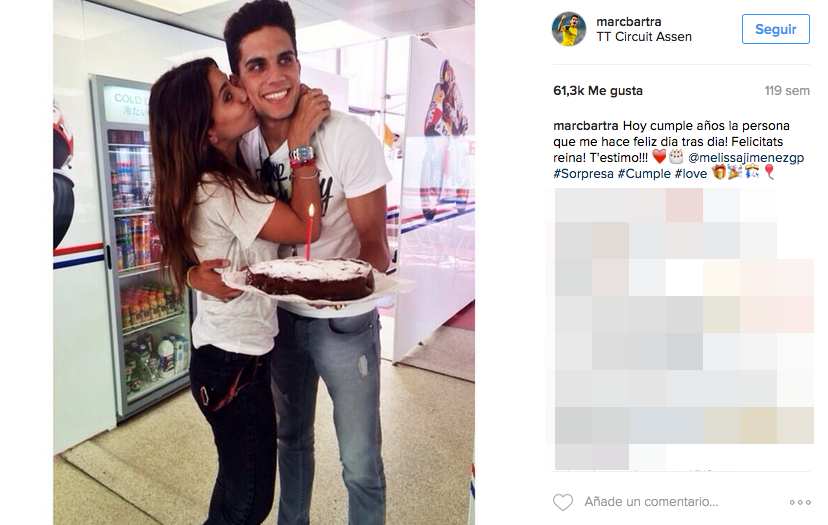Open the #Cumple hashtag
828x525 pixels.
(x=644, y=173)
